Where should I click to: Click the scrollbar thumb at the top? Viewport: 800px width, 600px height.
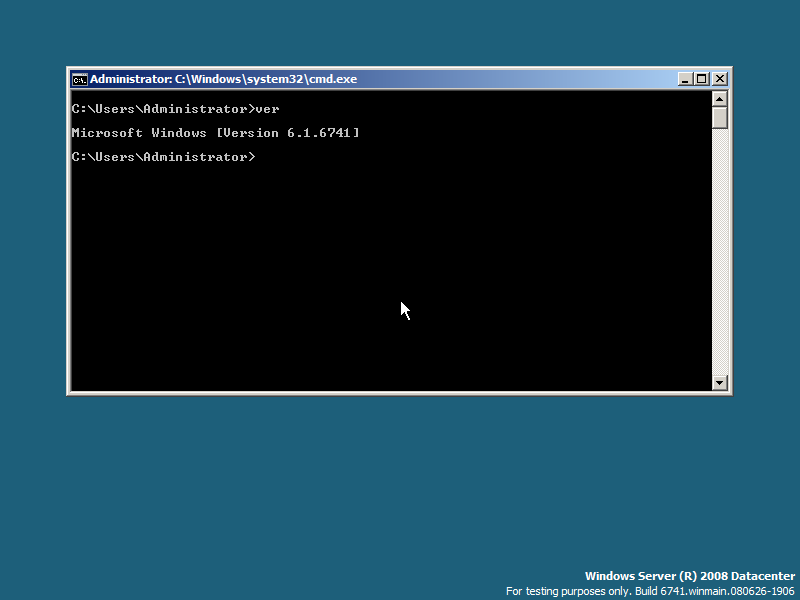[x=720, y=115]
